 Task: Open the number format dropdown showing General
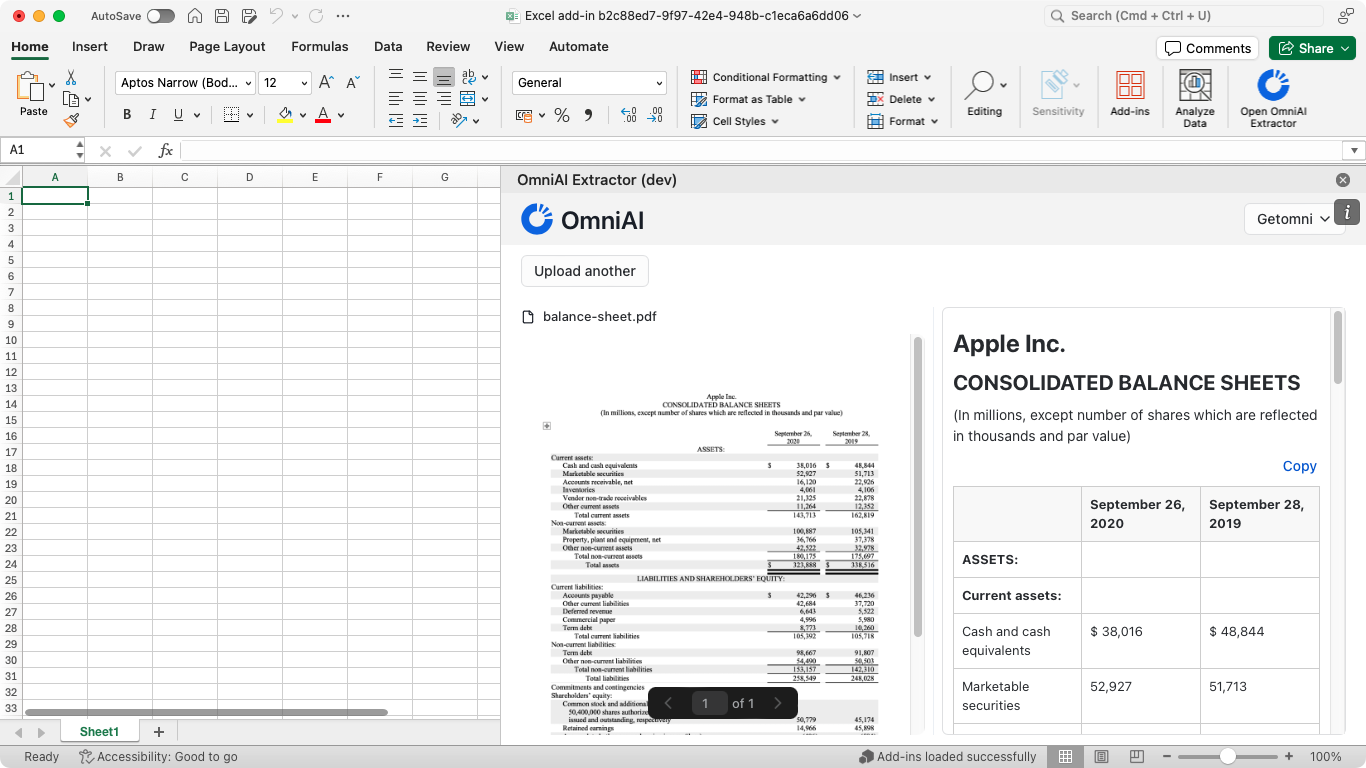pos(589,83)
